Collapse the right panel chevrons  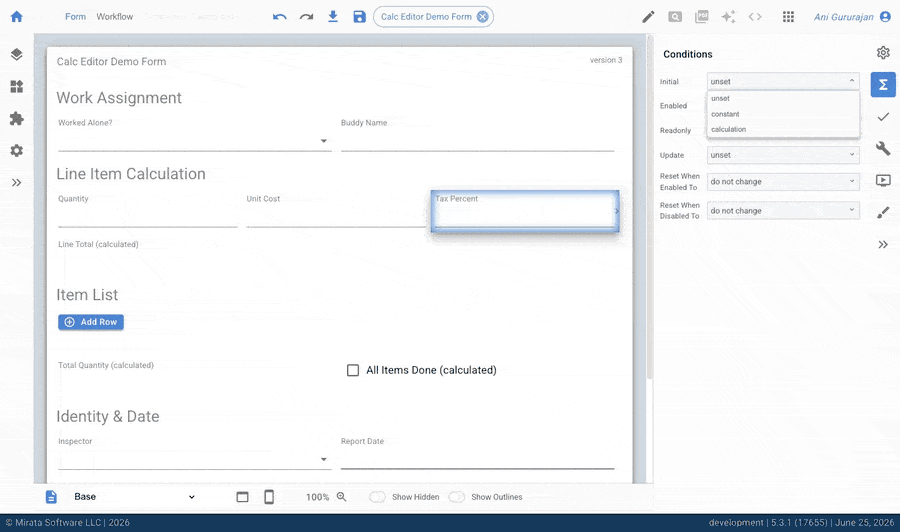[x=883, y=244]
